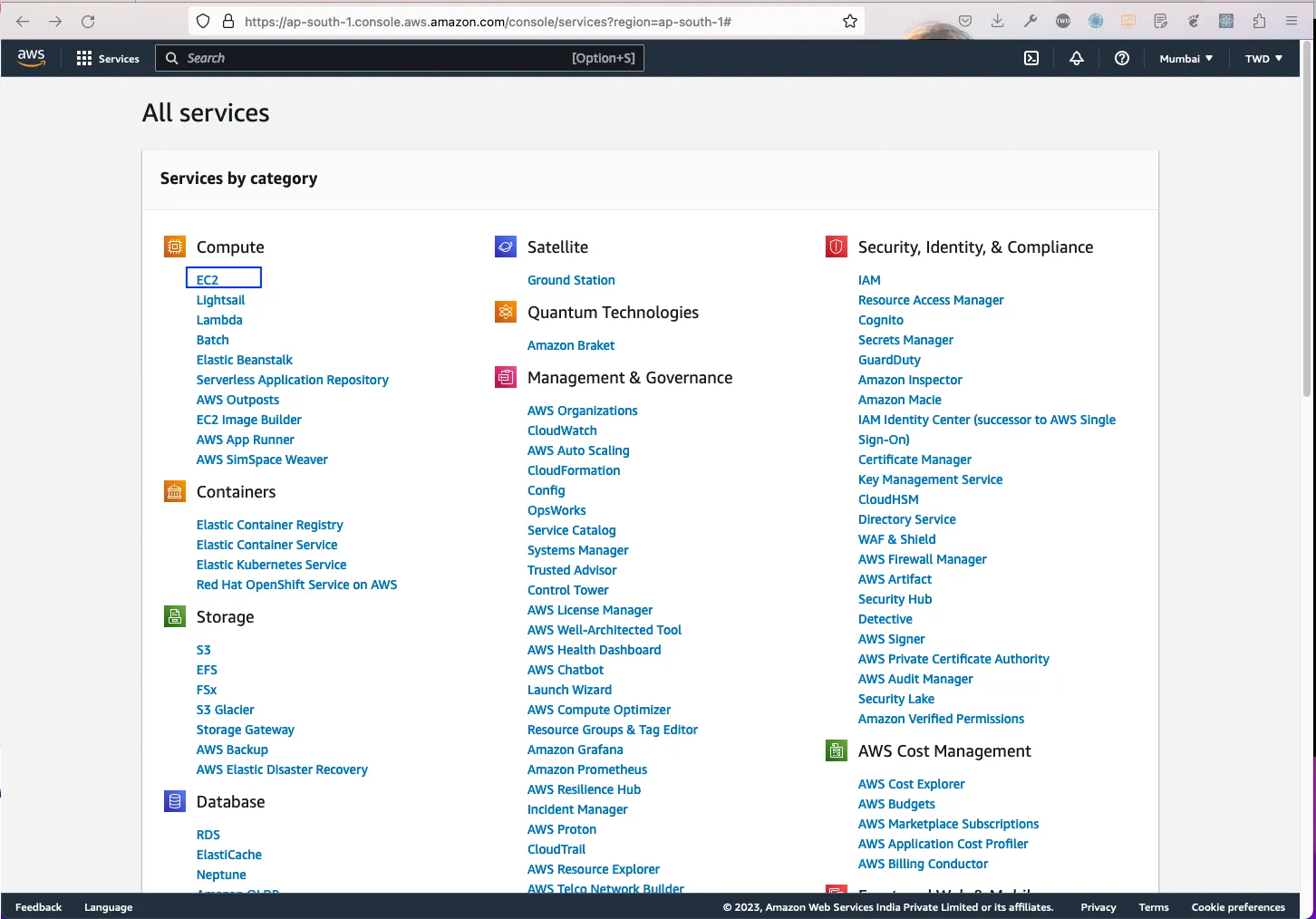The image size is (1316, 919).
Task: Open Elastic Kubernetes Service link
Action: pyautogui.click(x=271, y=565)
